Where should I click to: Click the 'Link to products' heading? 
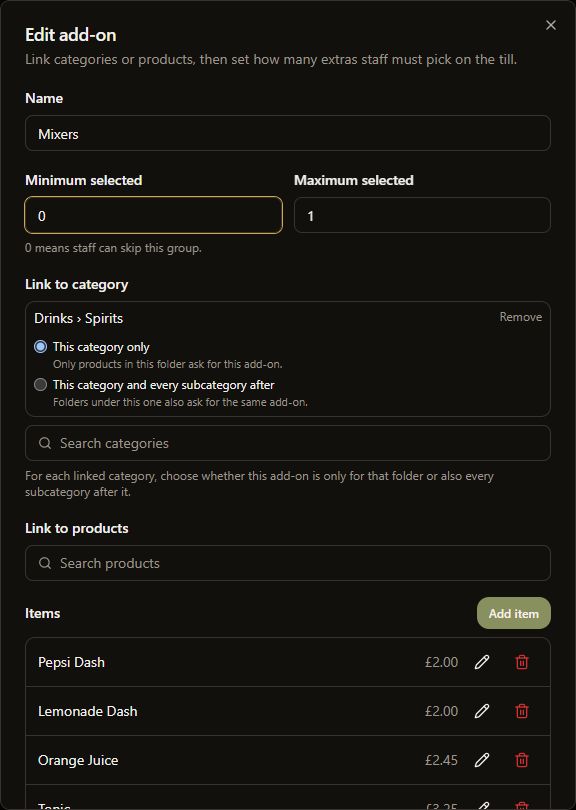click(x=76, y=528)
